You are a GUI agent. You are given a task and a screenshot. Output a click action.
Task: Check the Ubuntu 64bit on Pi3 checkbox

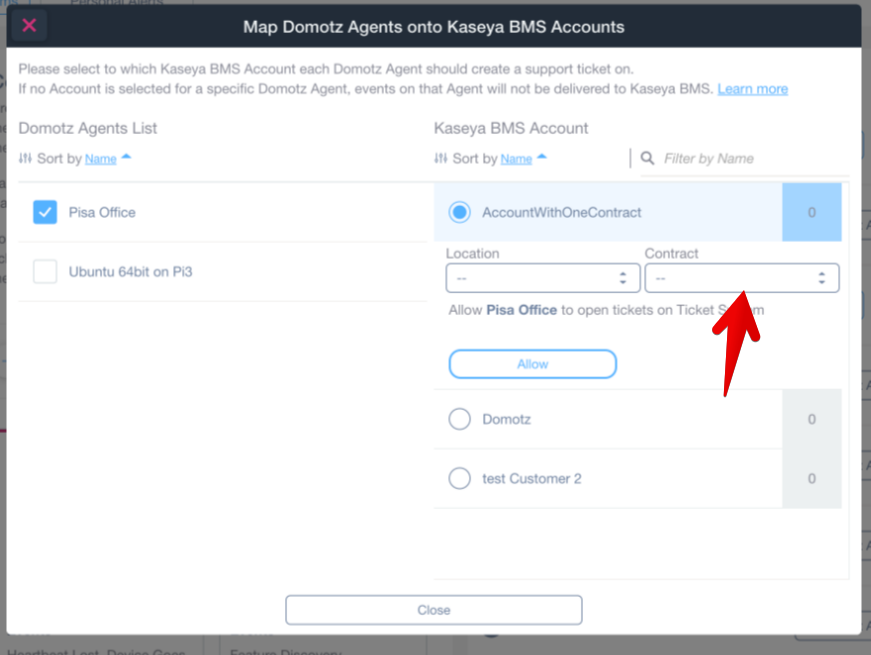(x=45, y=272)
